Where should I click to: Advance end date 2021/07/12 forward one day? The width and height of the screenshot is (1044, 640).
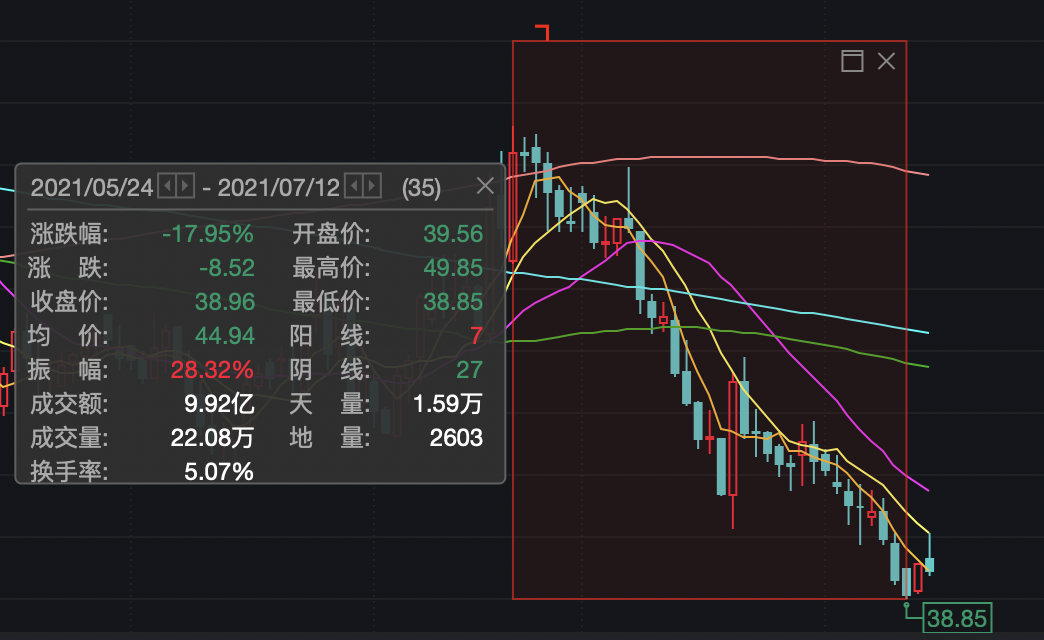pyautogui.click(x=372, y=186)
